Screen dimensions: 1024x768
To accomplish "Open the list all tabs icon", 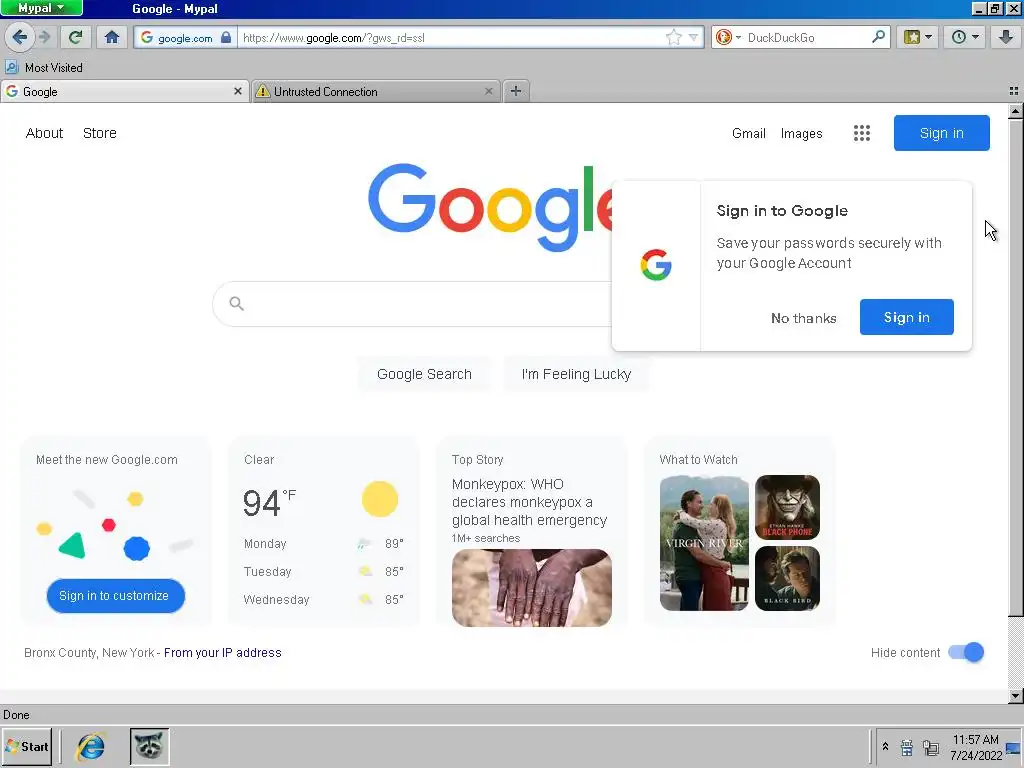I will [1014, 91].
